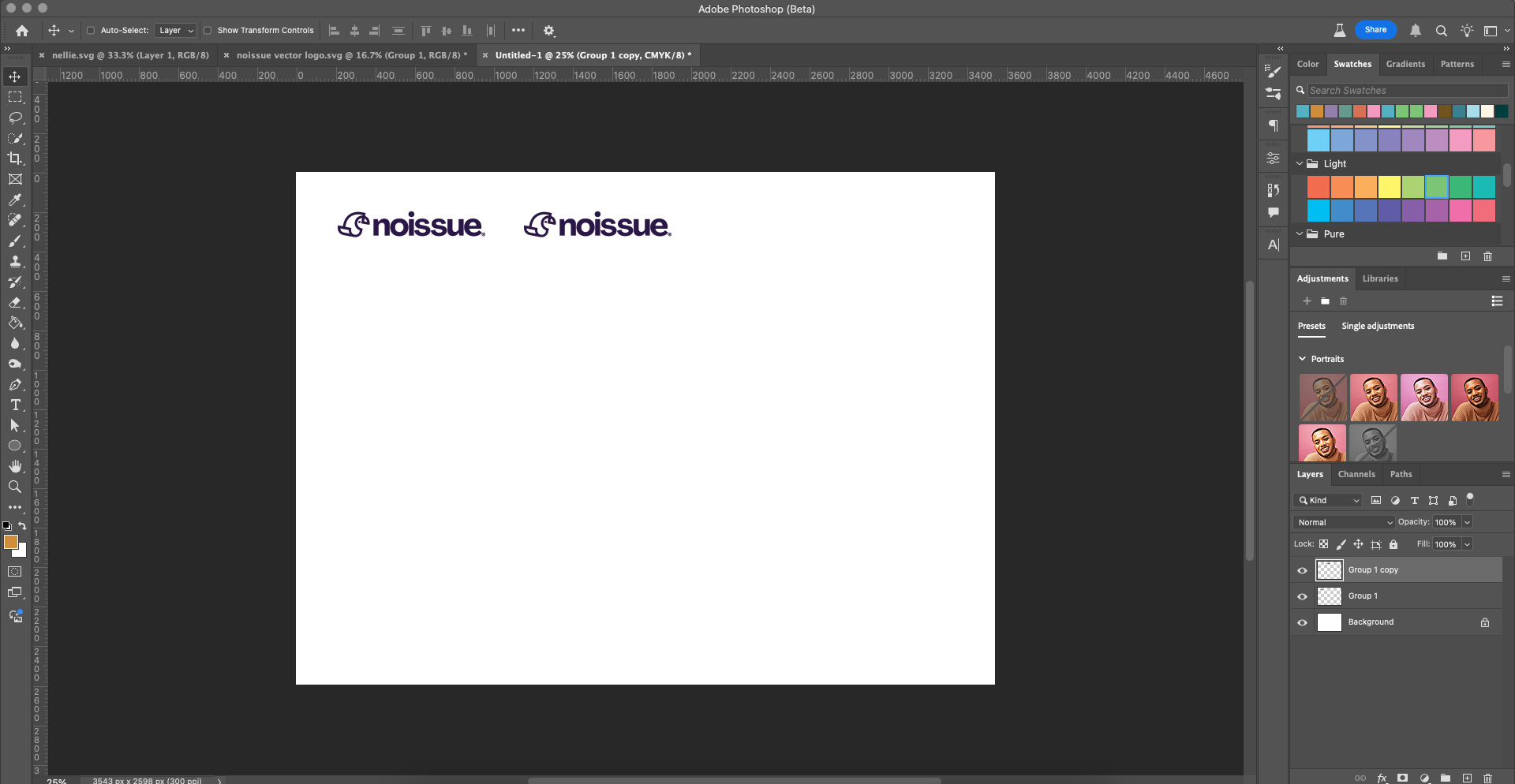The image size is (1515, 784).
Task: Hide the Group 1 copy layer
Action: (1303, 570)
